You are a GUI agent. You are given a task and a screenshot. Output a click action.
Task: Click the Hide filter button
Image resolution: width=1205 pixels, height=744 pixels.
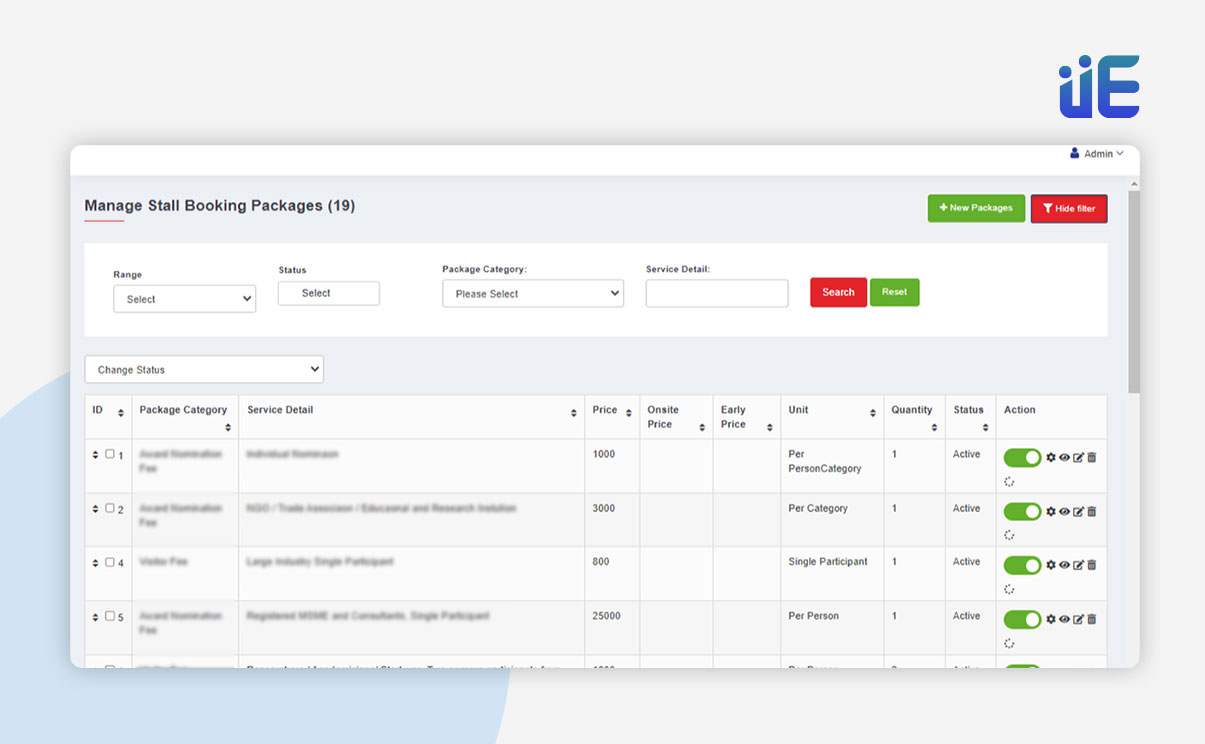[1069, 208]
